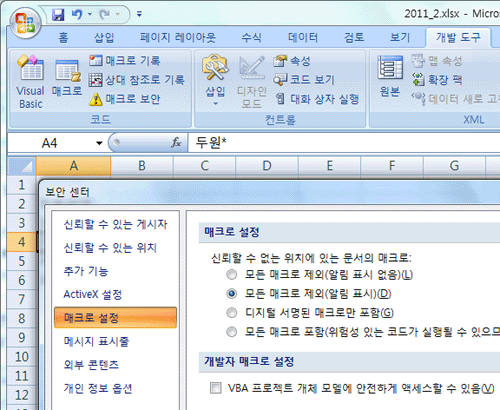Click the formula bar containing 두원*
This screenshot has width=500, height=410.
[x=344, y=143]
